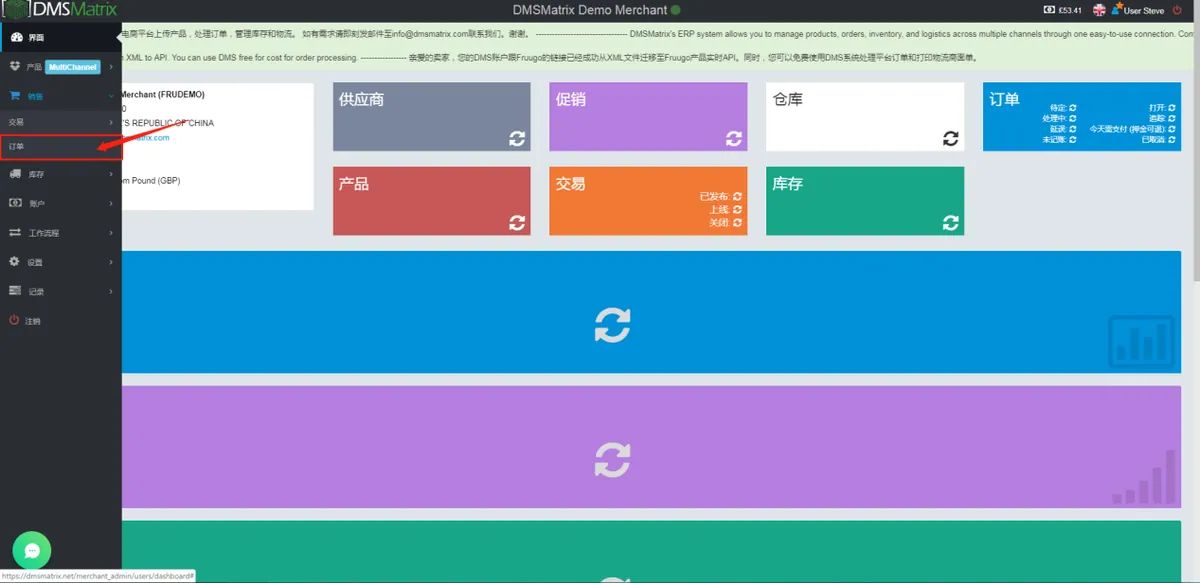Click the bar chart icon in blue panel
The height and width of the screenshot is (583, 1200).
1141,340
